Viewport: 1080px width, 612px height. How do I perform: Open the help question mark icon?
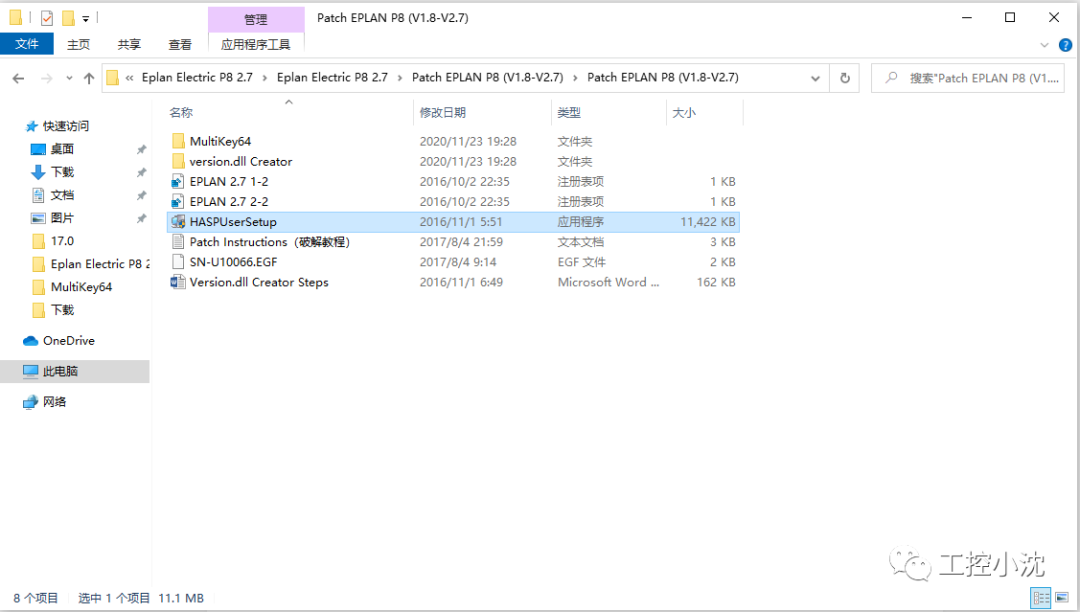click(x=1065, y=45)
